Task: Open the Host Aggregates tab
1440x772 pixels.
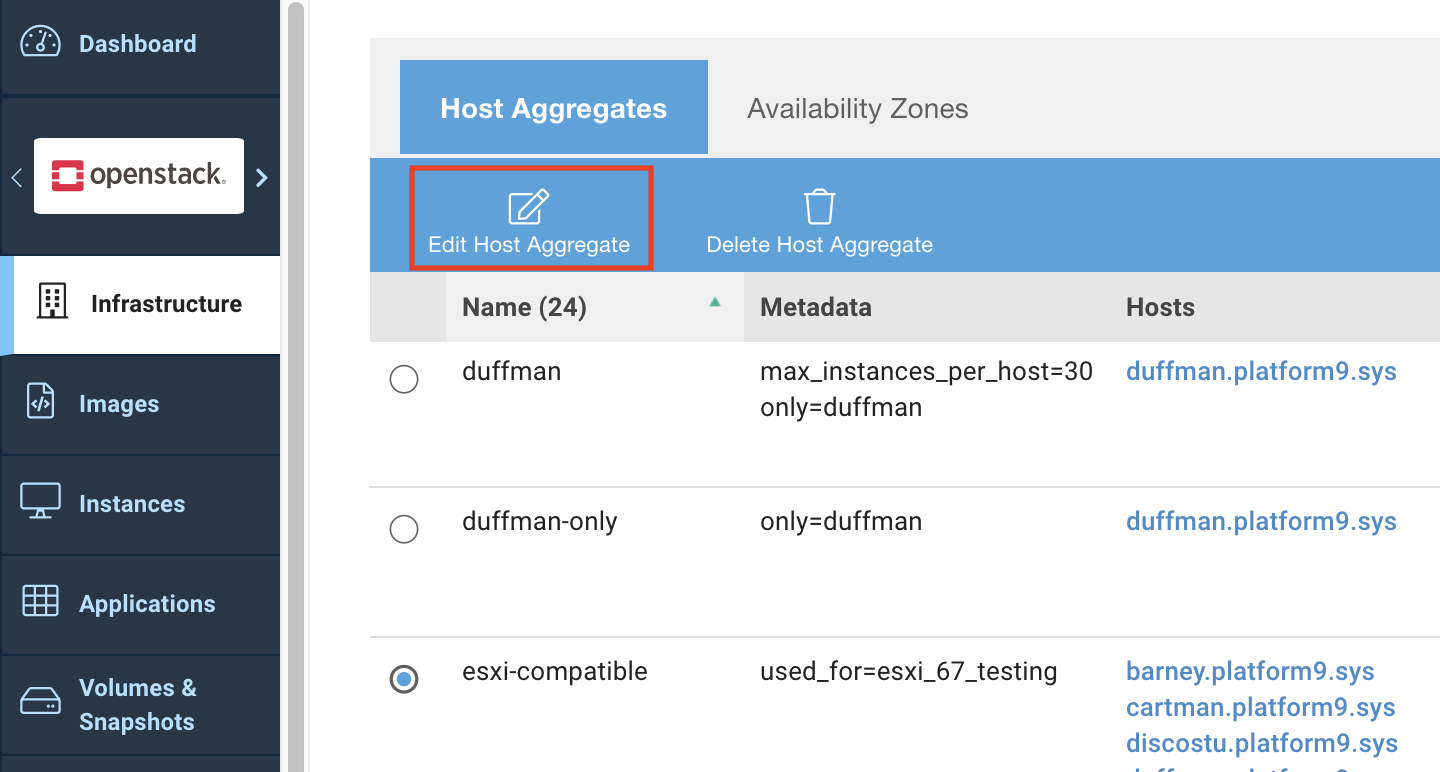Action: (553, 108)
